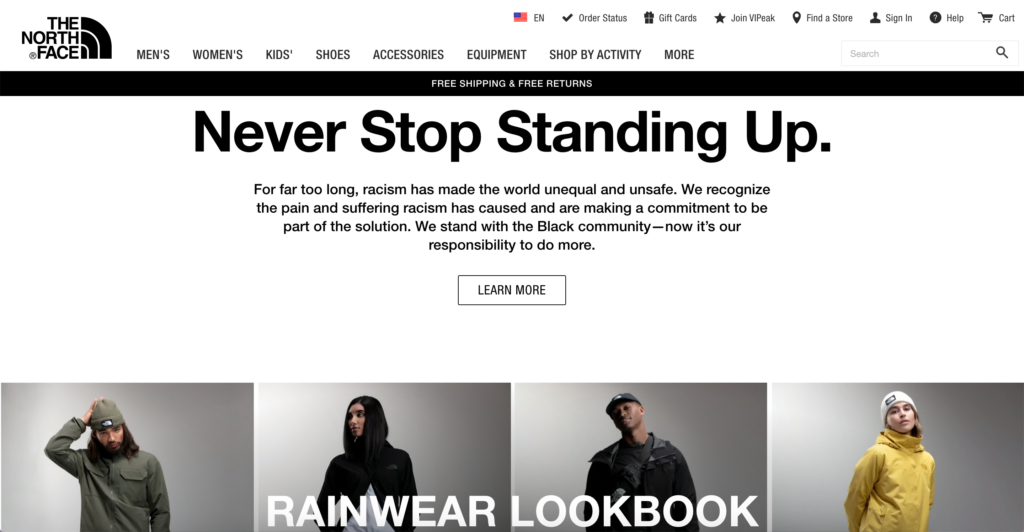Screen dimensions: 1024x532
Task: Open Order Status checkmark link
Action: (x=568, y=18)
